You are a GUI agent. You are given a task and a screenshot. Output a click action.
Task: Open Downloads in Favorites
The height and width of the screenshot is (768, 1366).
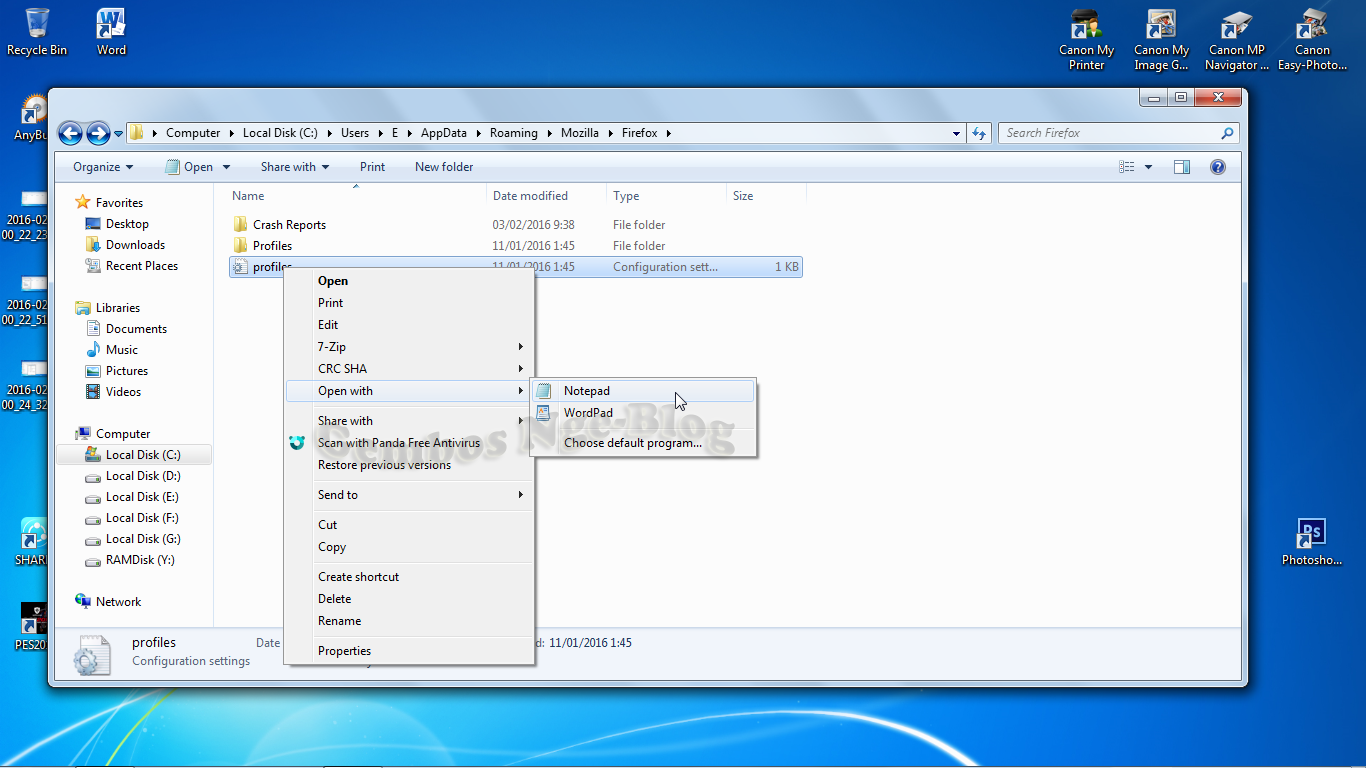(135, 245)
